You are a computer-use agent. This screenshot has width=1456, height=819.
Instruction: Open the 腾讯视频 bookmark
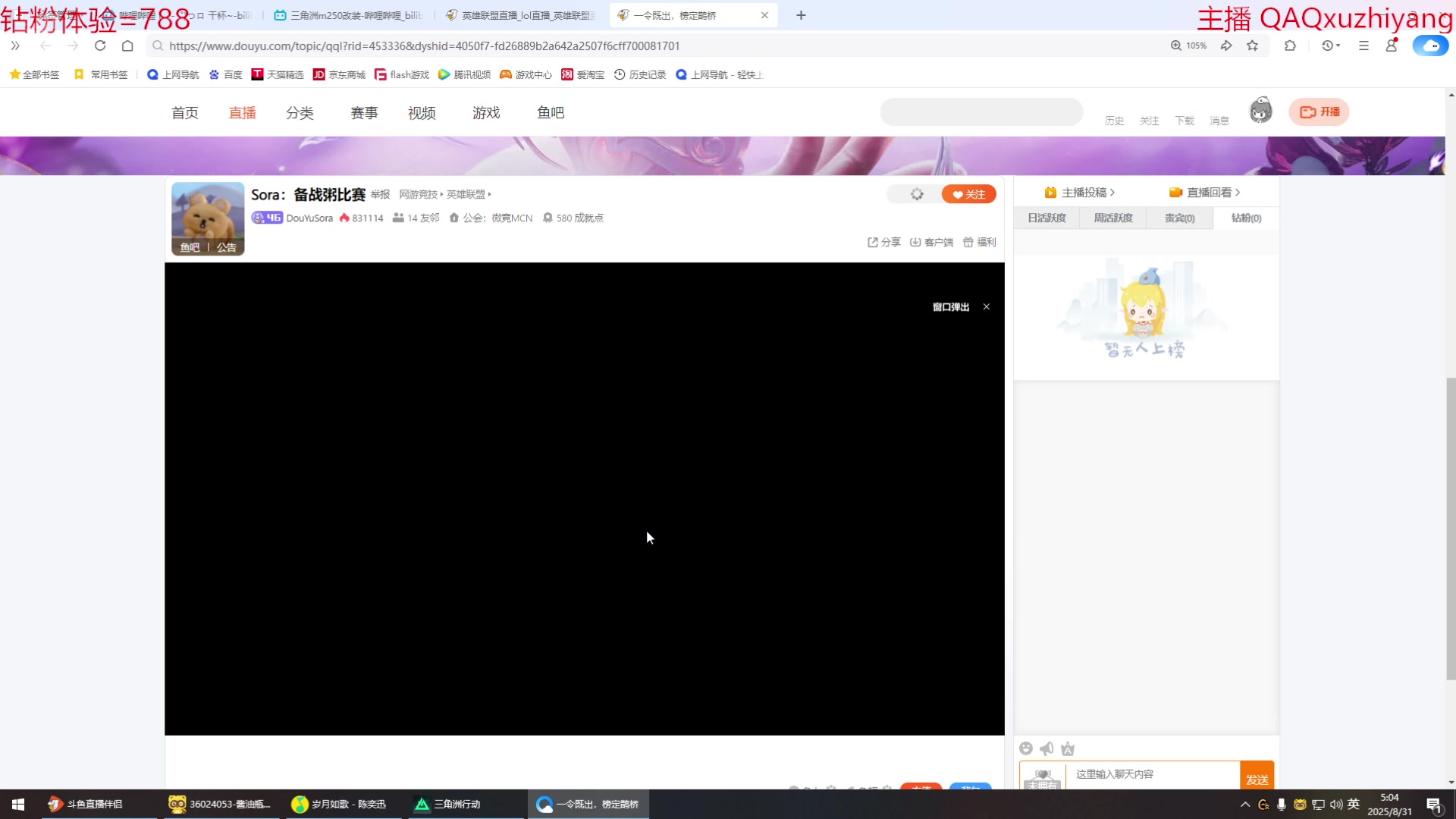click(464, 74)
